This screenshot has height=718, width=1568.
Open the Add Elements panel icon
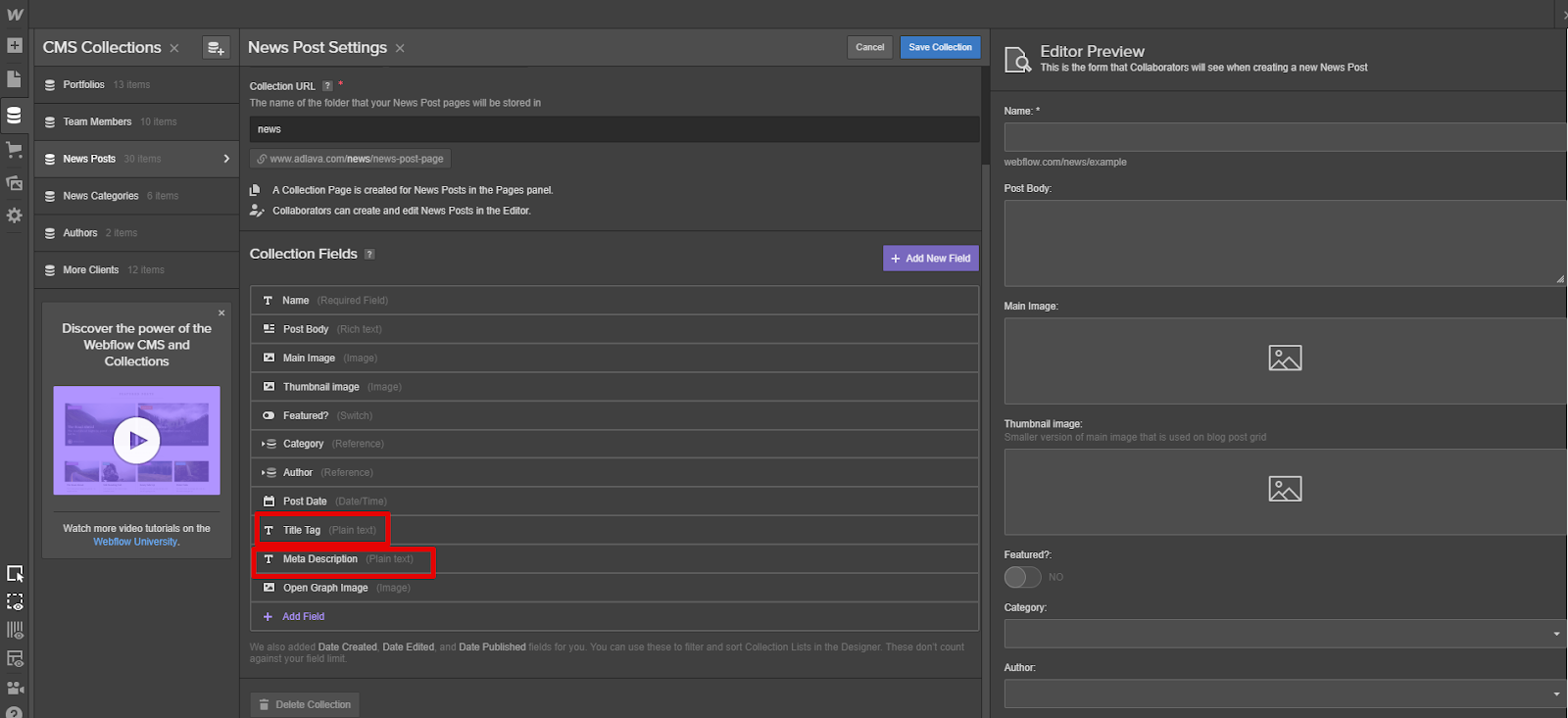[15, 45]
